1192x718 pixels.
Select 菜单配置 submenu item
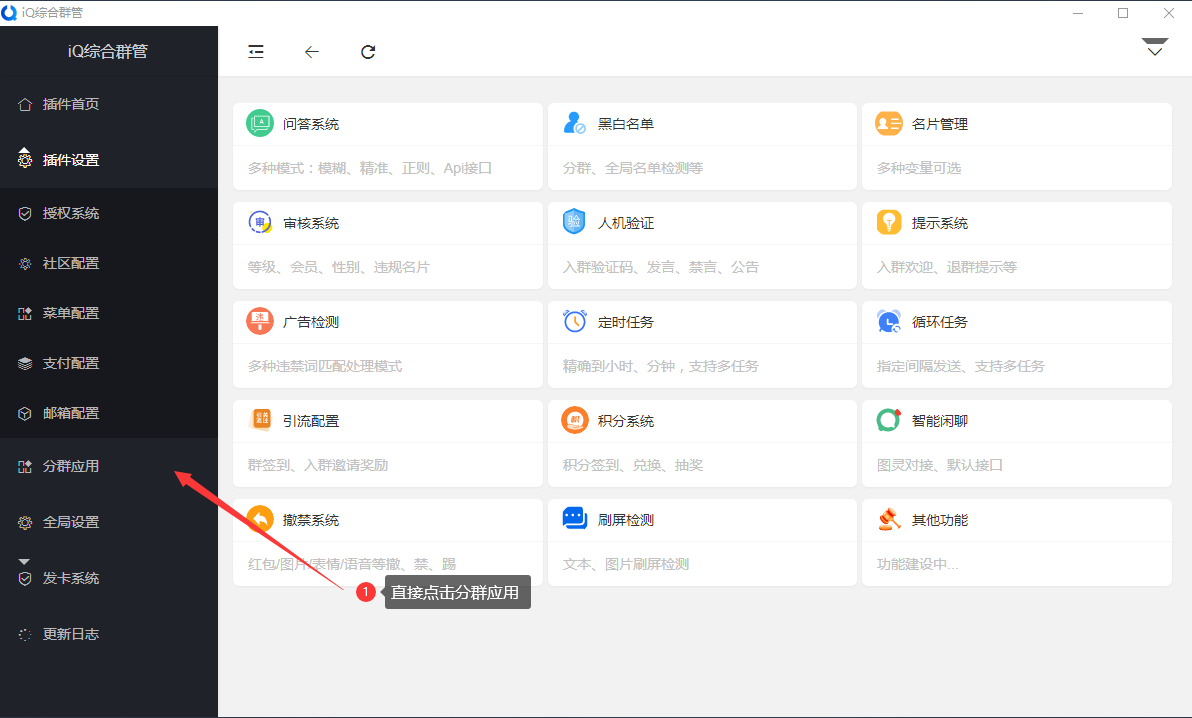pyautogui.click(x=109, y=313)
